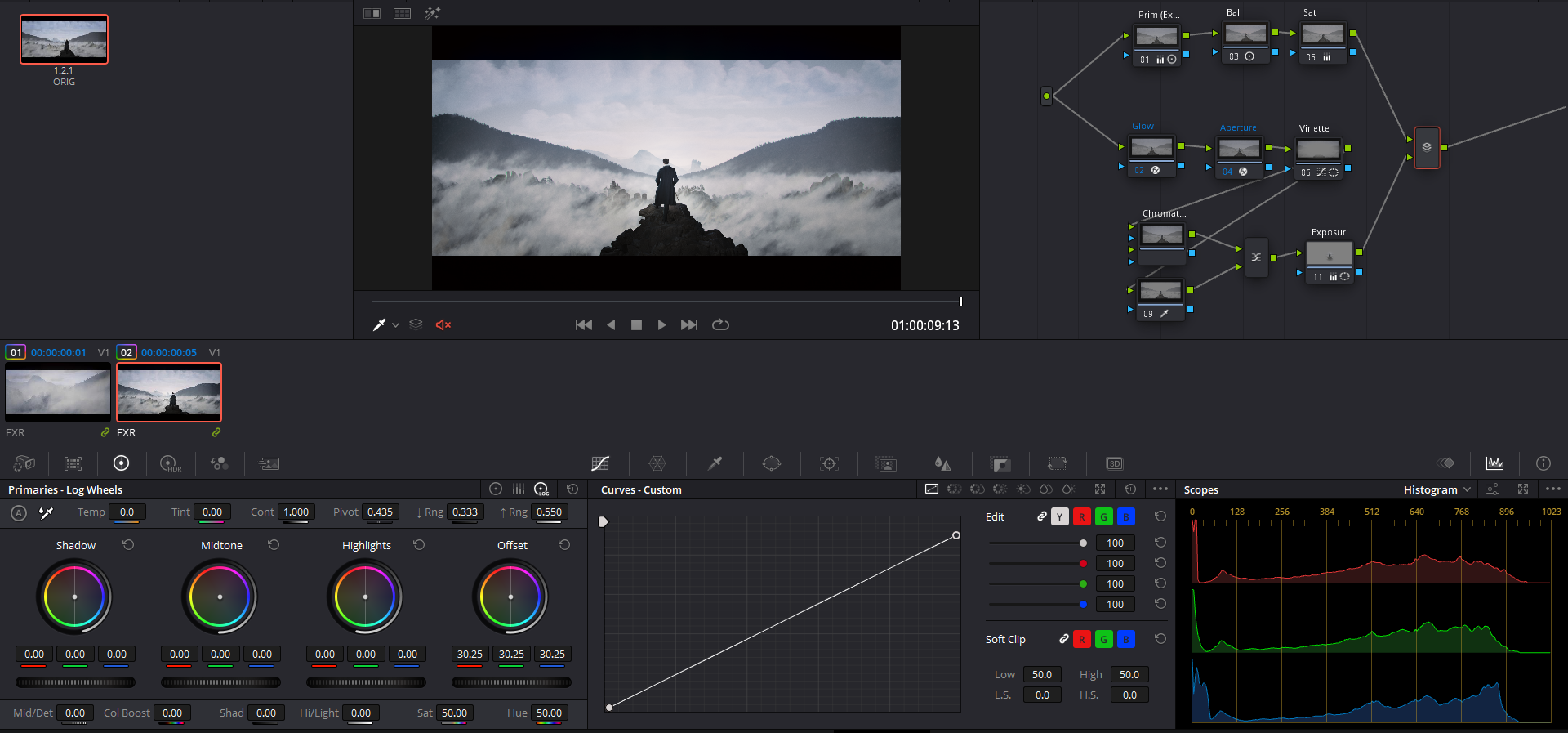Reset the Offset wheel
The image size is (1568, 733).
tap(564, 544)
